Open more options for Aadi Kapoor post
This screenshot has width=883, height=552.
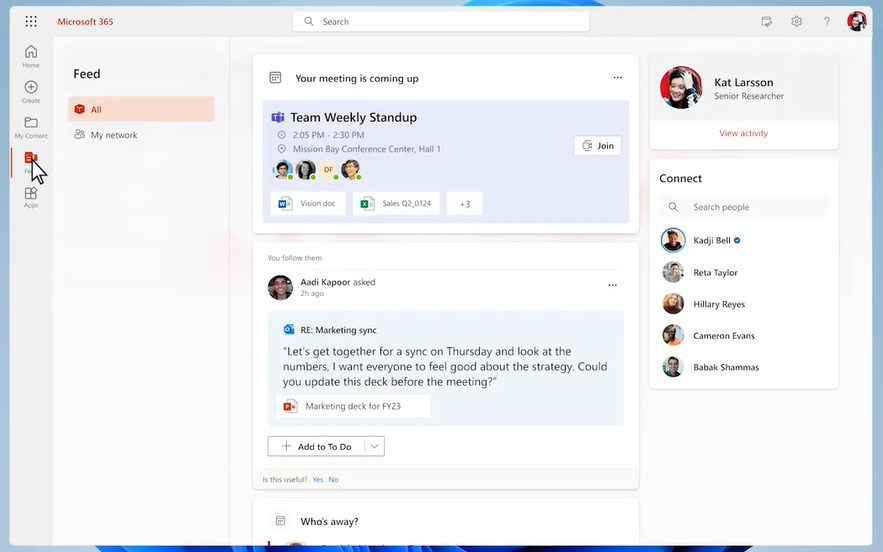click(x=613, y=285)
